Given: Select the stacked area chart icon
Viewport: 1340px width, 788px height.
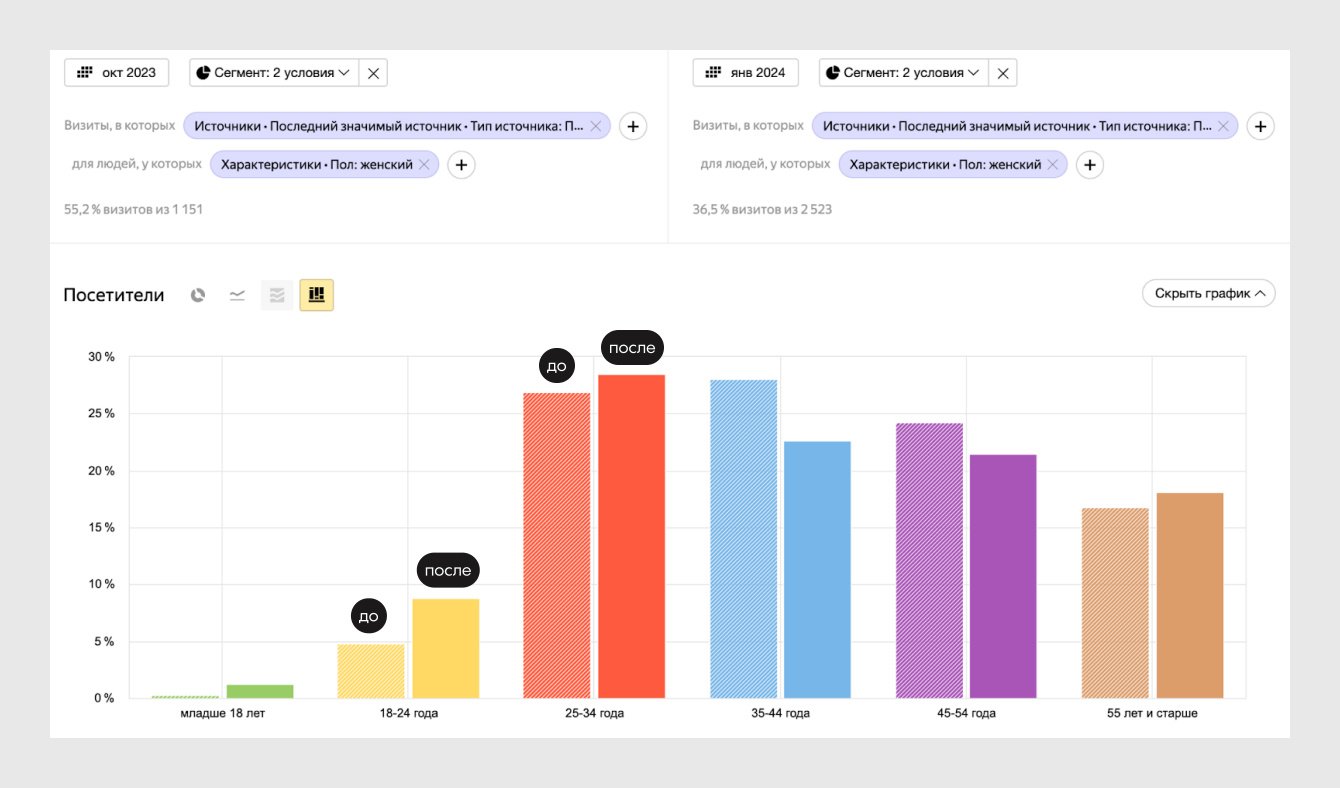Looking at the screenshot, I should [277, 295].
